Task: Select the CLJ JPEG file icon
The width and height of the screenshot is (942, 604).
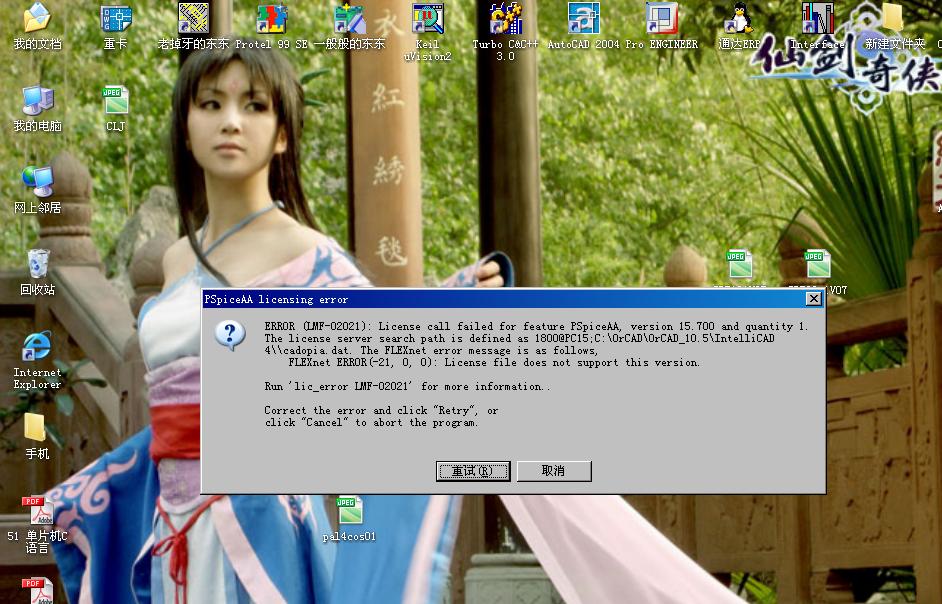Action: point(115,99)
